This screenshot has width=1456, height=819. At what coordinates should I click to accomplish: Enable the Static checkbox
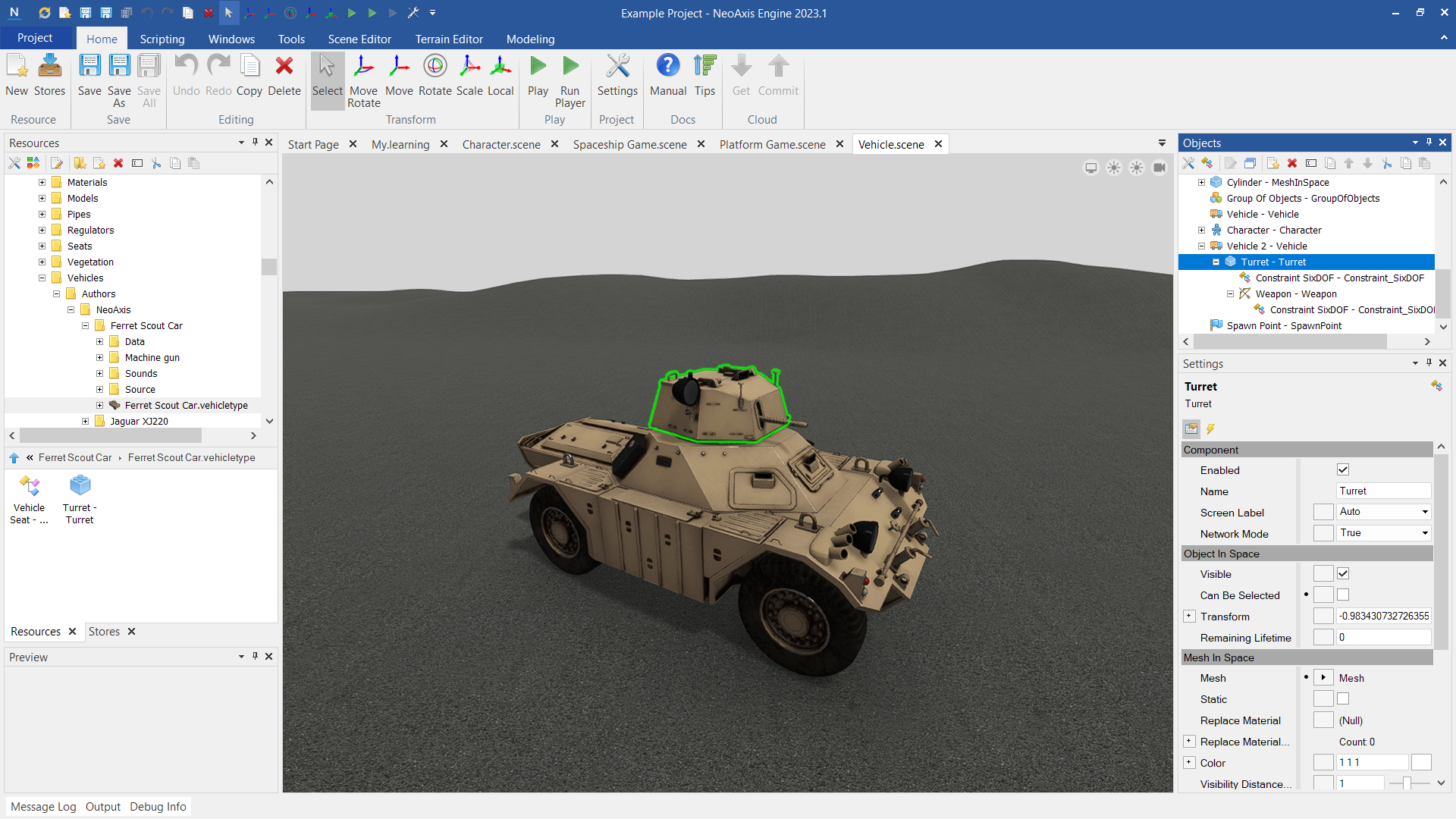click(x=1343, y=699)
